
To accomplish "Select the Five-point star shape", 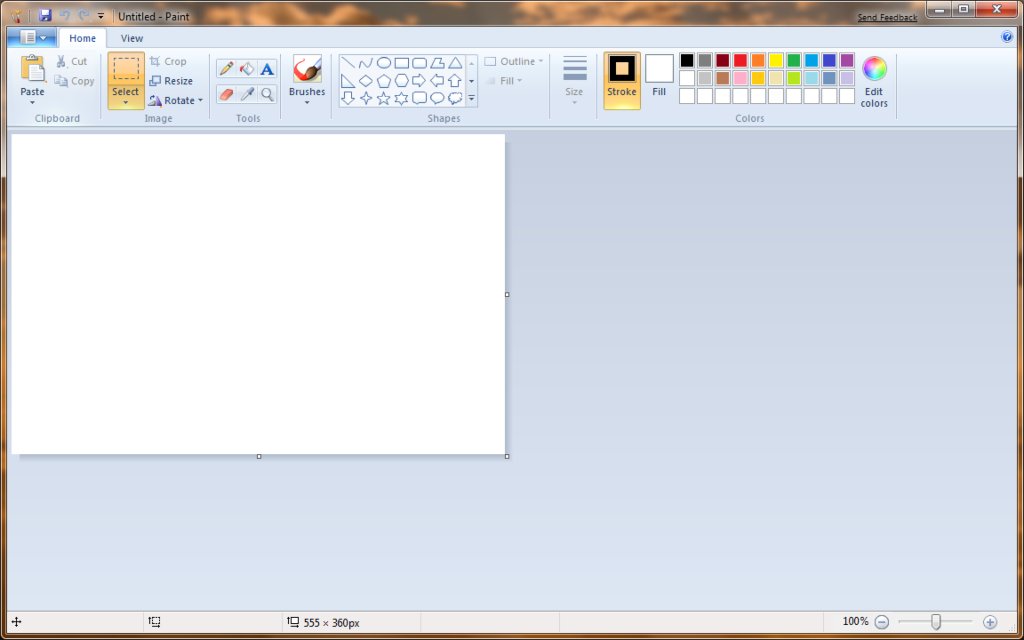I will [384, 99].
